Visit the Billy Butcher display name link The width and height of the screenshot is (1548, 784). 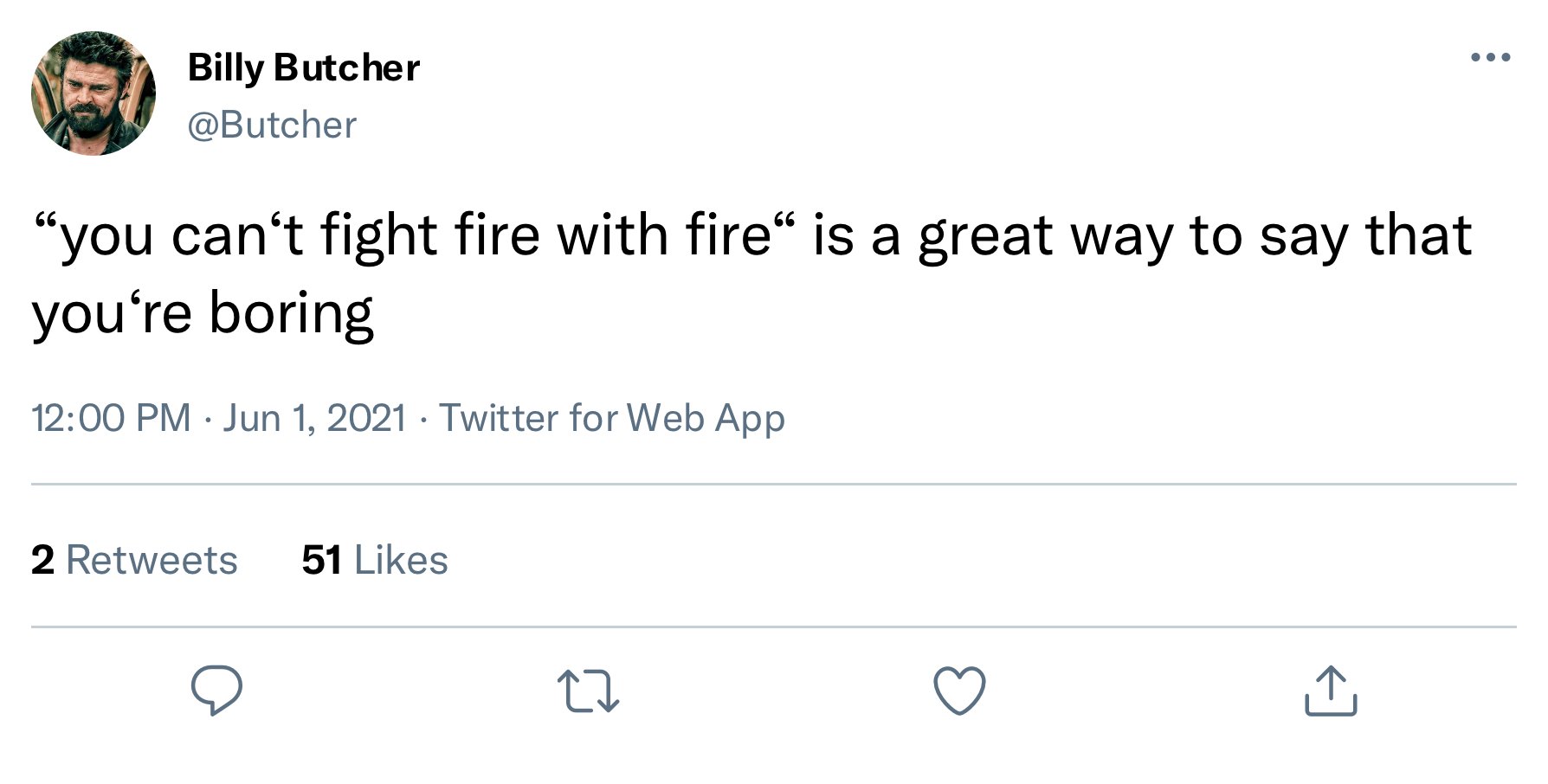tap(304, 67)
